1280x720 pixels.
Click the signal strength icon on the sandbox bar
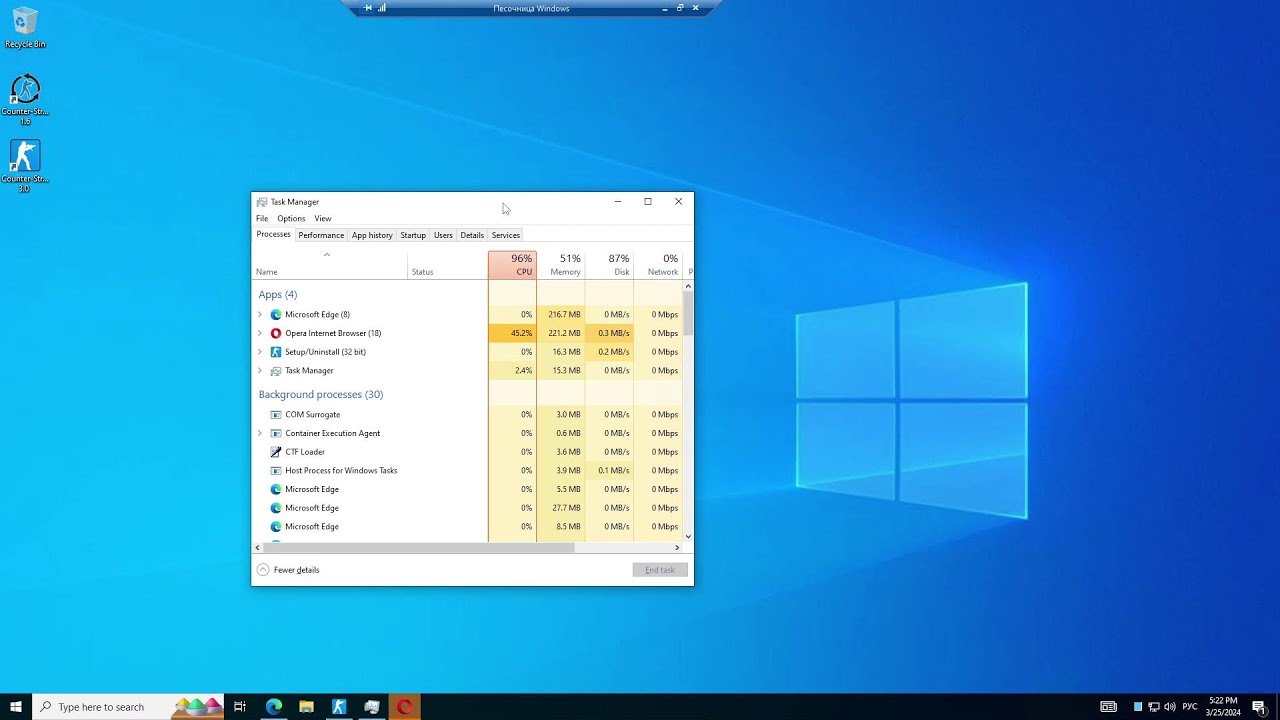[382, 8]
